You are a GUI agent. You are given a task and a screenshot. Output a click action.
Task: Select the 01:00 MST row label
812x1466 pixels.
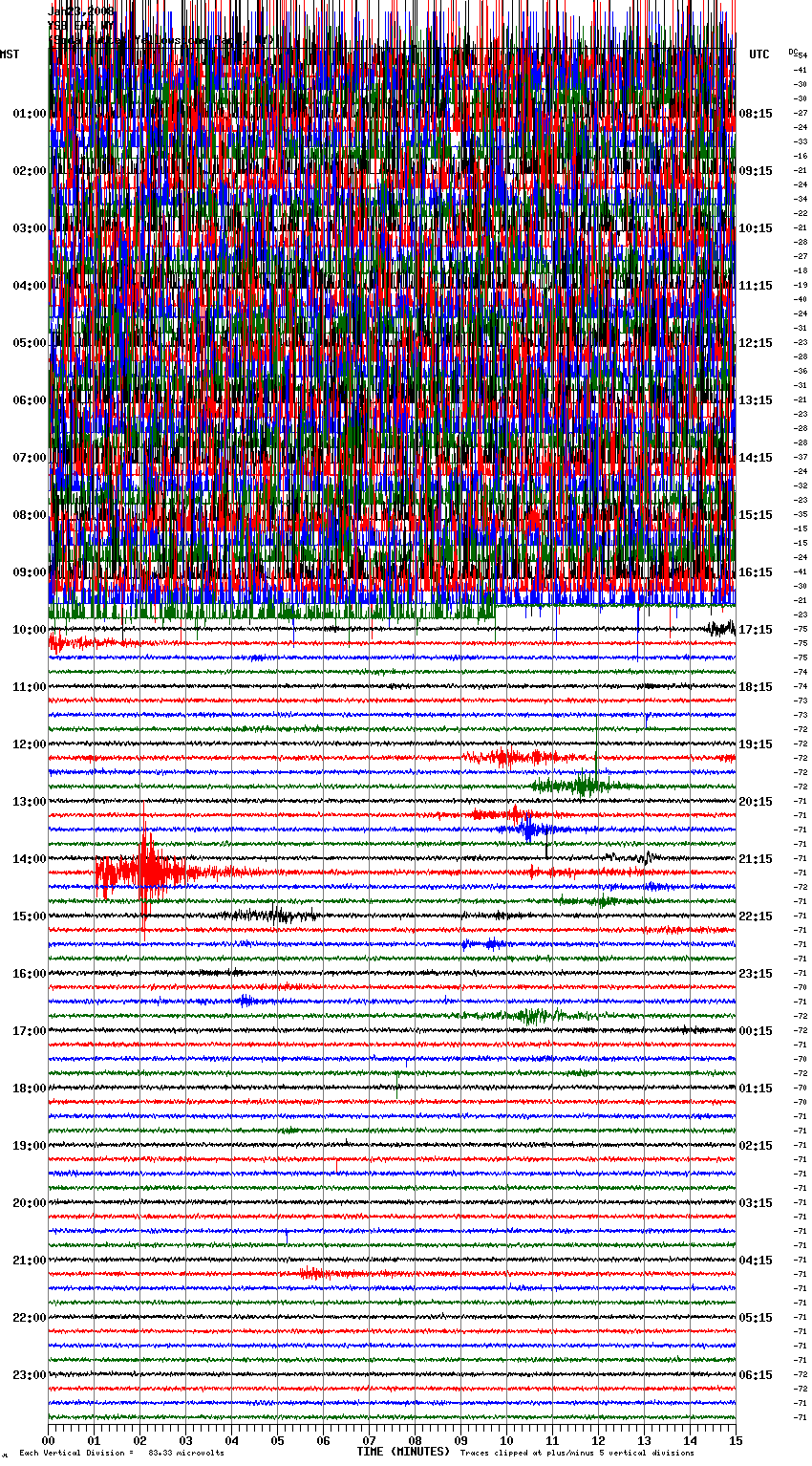click(x=30, y=114)
